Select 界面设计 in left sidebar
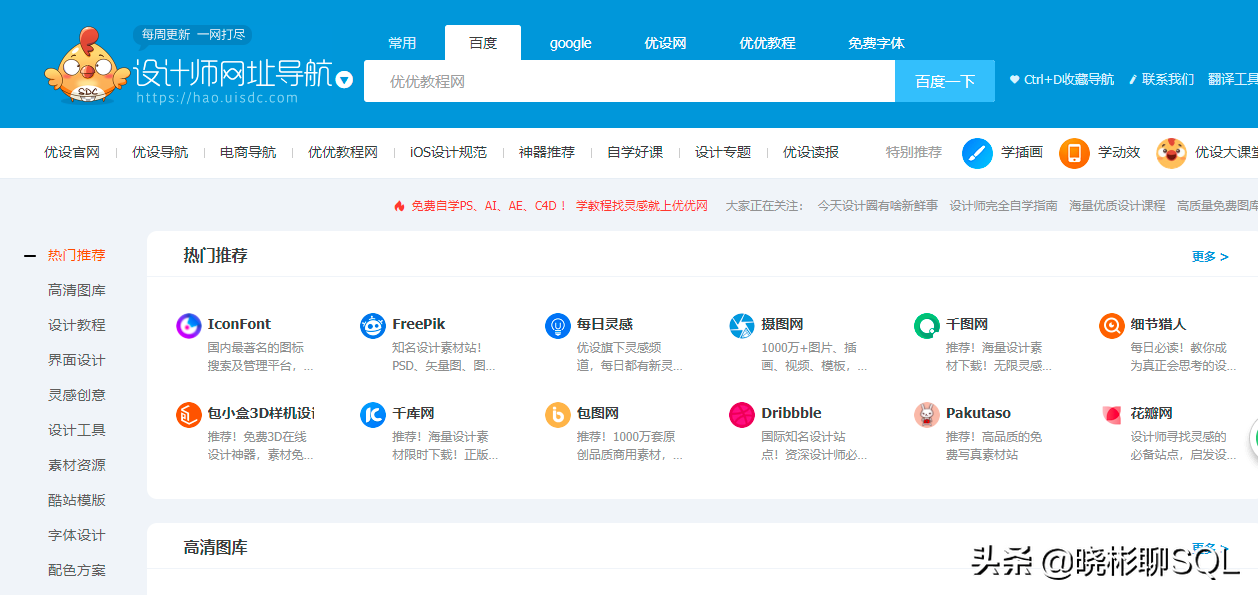Image resolution: width=1258 pixels, height=595 pixels. click(76, 361)
